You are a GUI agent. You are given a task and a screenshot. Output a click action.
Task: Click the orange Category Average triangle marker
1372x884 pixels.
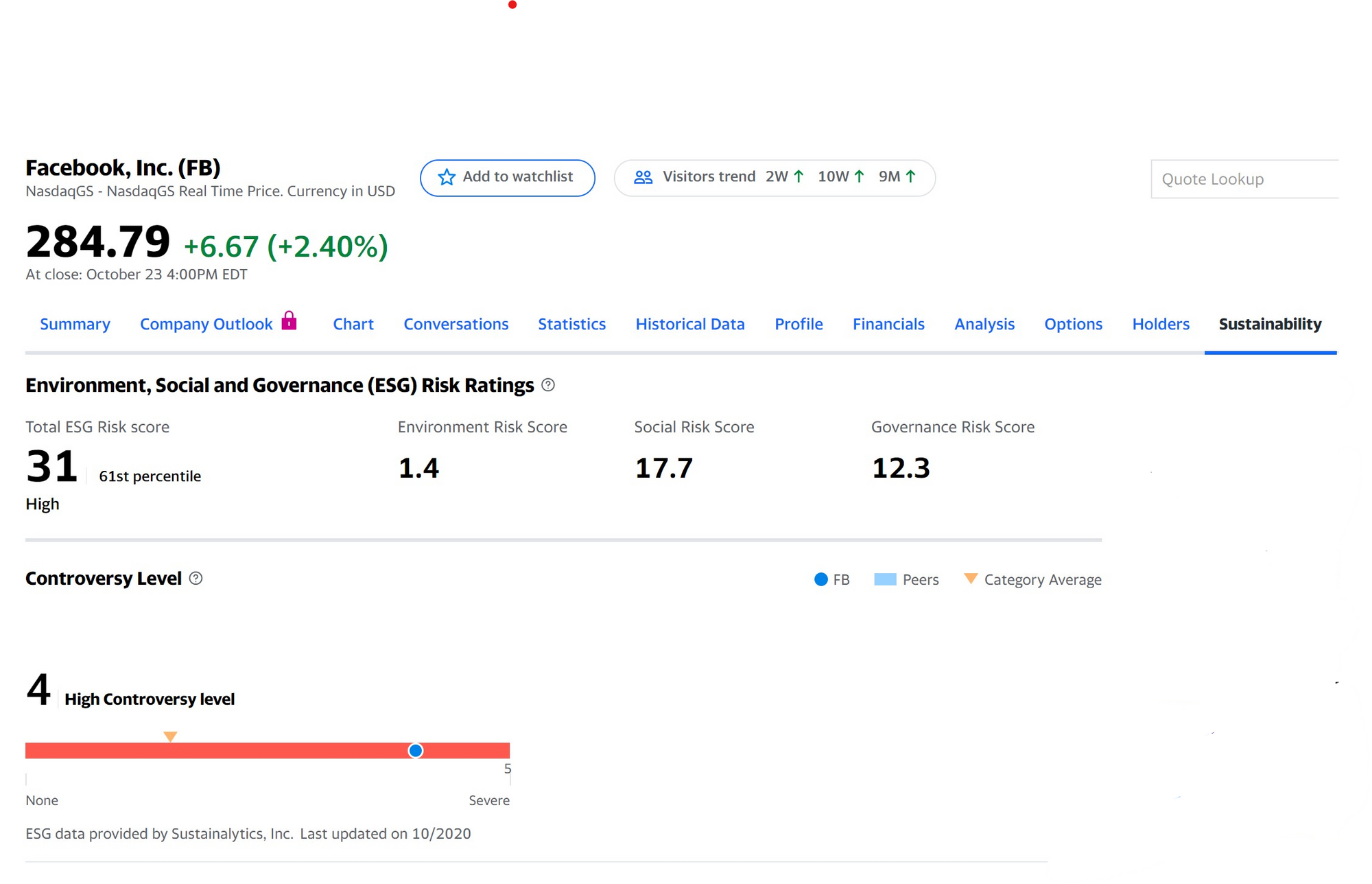pos(171,736)
